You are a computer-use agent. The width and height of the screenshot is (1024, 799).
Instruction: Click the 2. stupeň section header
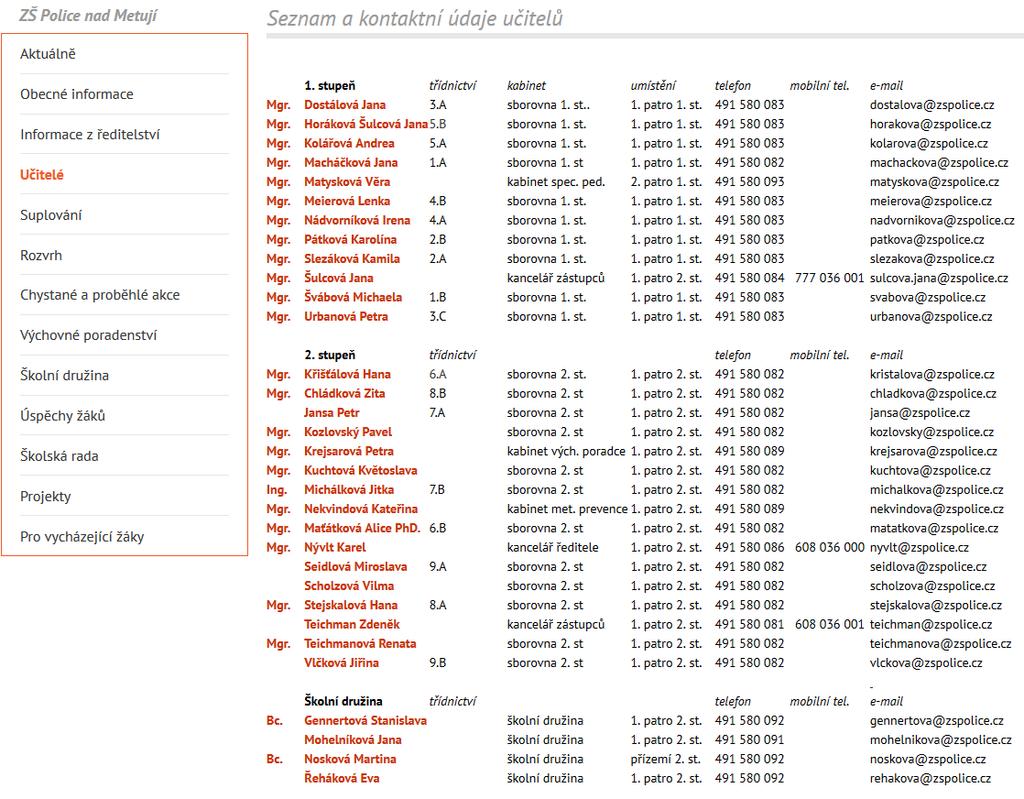(x=330, y=355)
